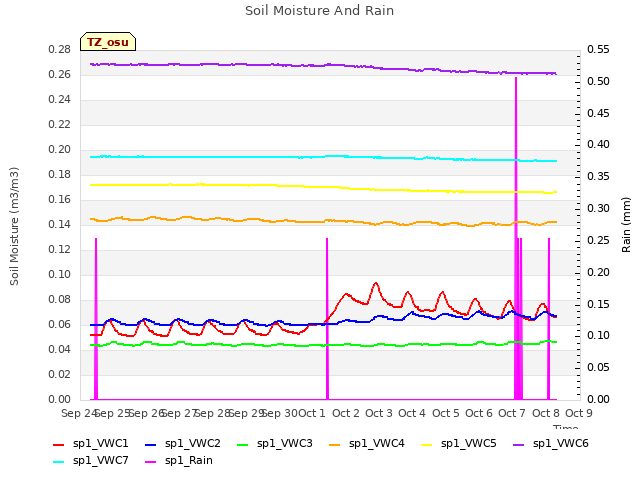
Task: Click the red sp1_VWC1 legend color marker
Action: (59, 445)
